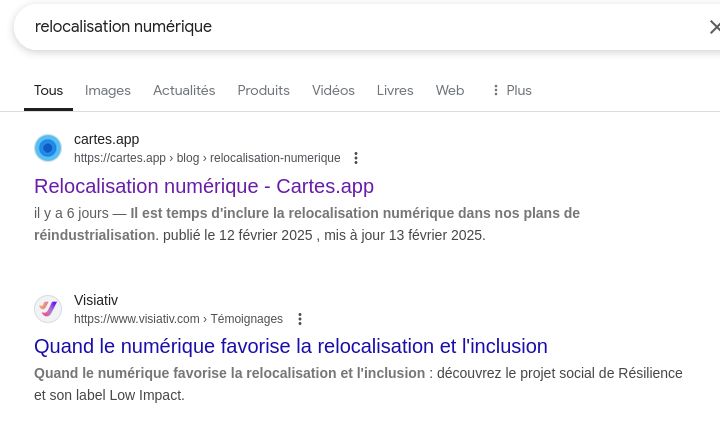Click the Visiativ site name
This screenshot has width=720, height=422.
[x=96, y=300]
